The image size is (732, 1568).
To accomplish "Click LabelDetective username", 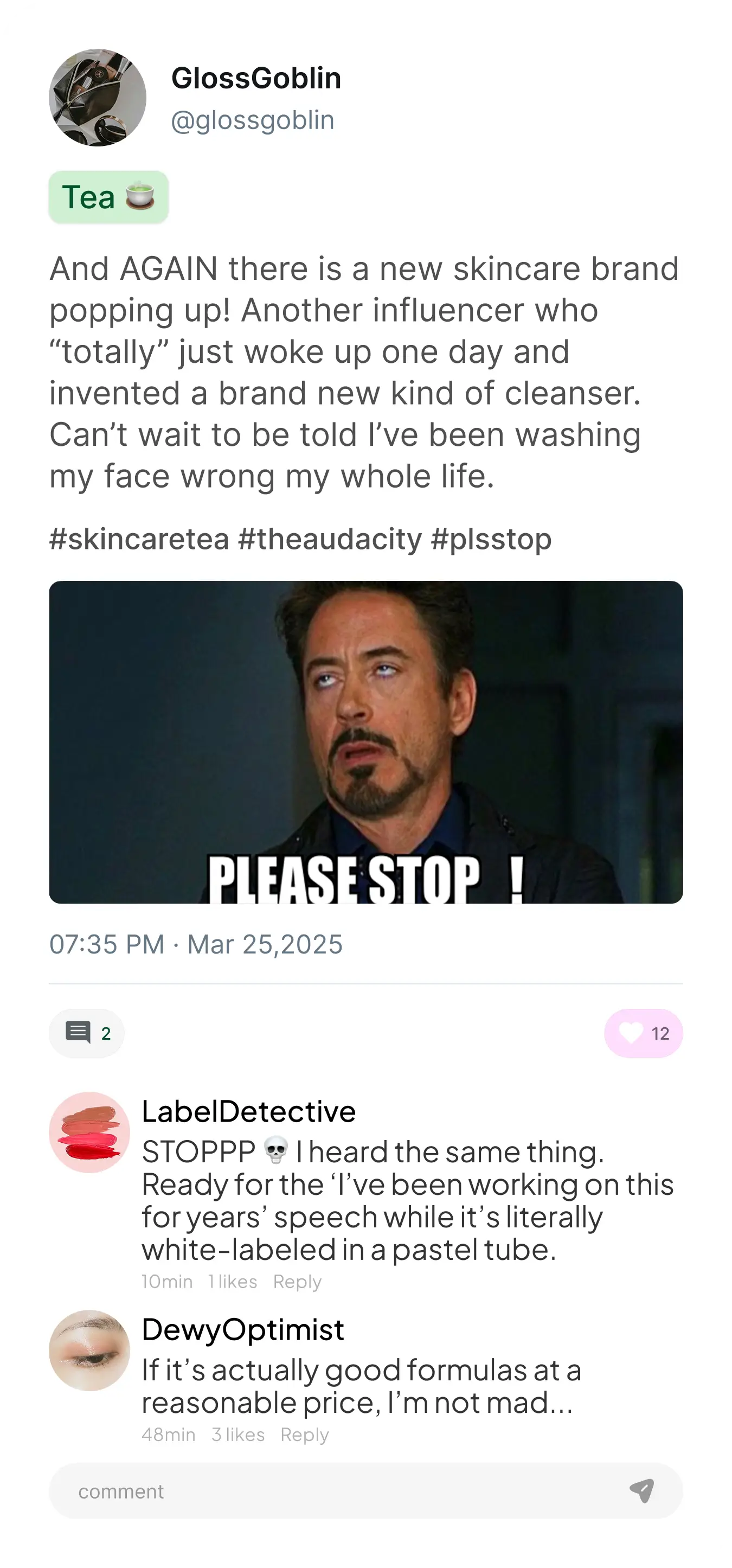I will [248, 1111].
